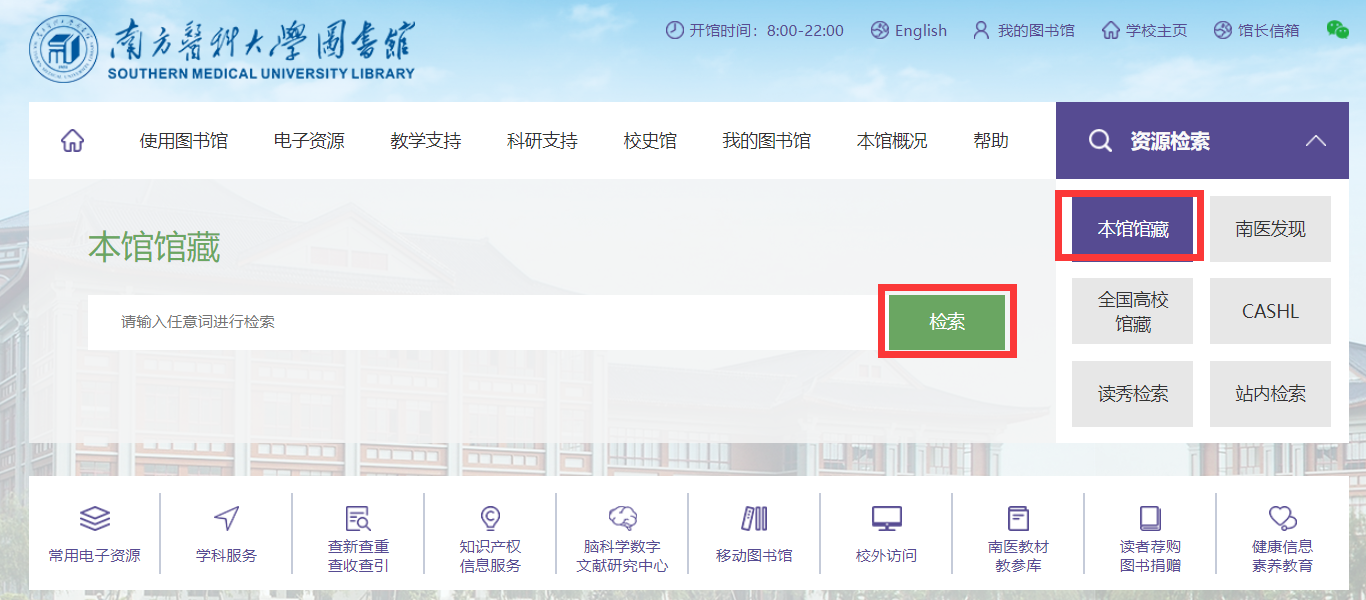Open the 本馆概况 menu

point(892,141)
